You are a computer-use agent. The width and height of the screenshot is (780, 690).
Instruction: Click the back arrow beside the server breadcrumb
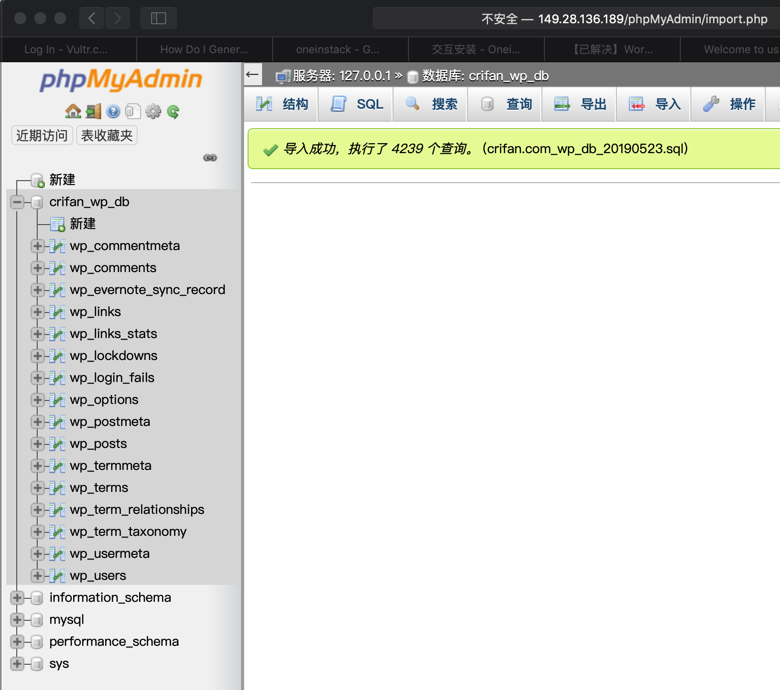[x=253, y=75]
